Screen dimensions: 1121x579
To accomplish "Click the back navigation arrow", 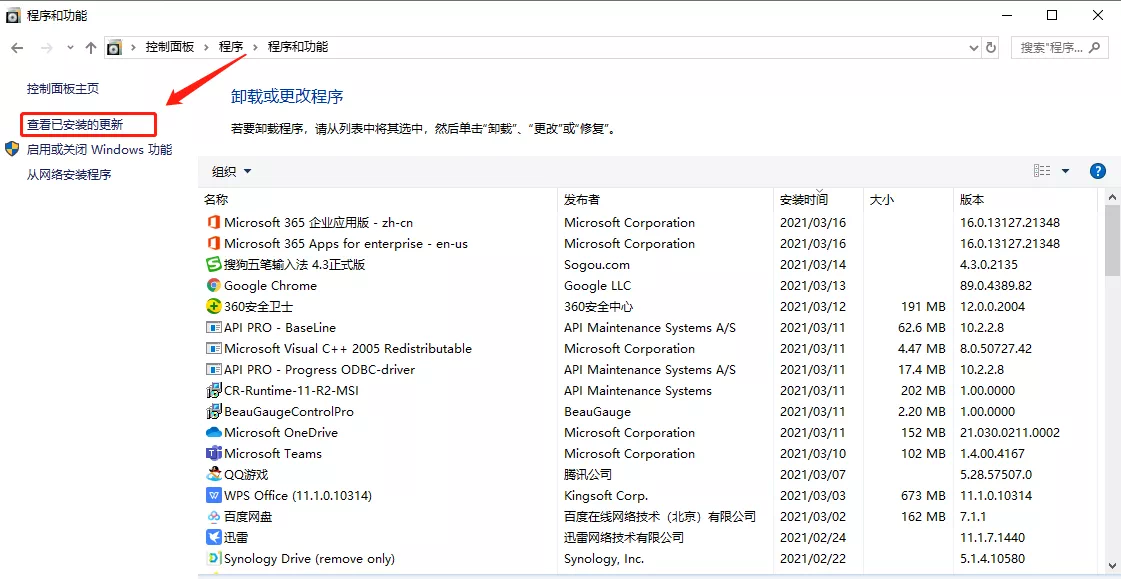I will point(16,47).
